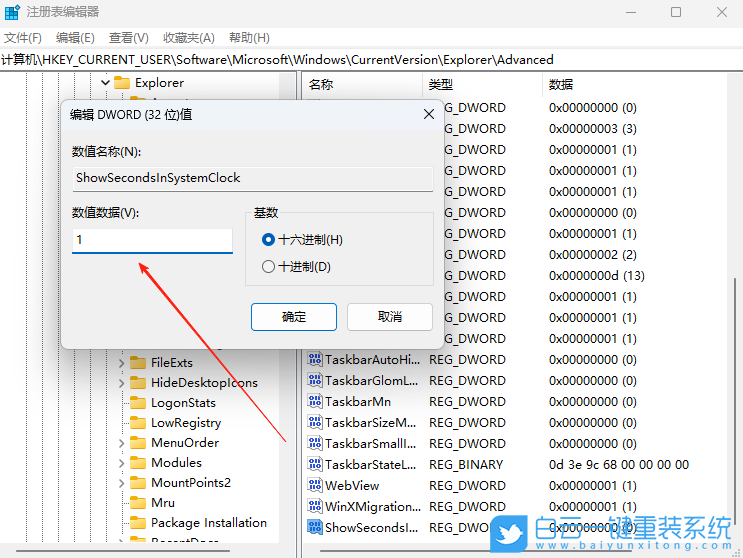Open the 帮助(H) menu
The image size is (743, 558).
pos(249,37)
